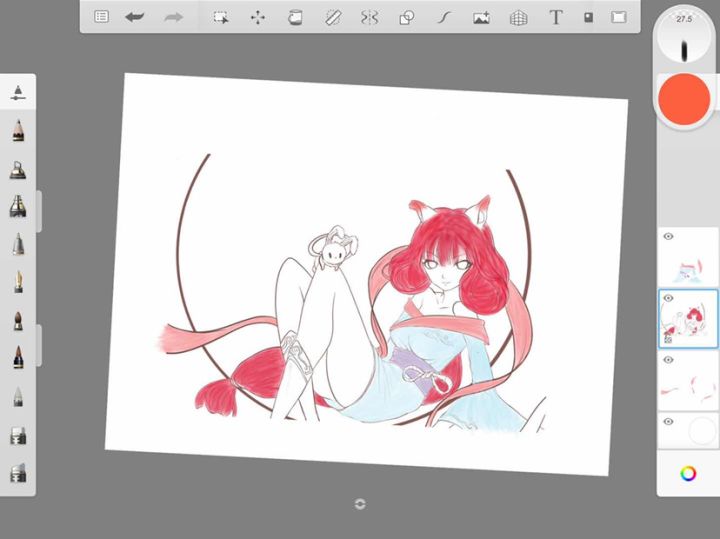
Task: Open the main menu list icon
Action: 101,17
